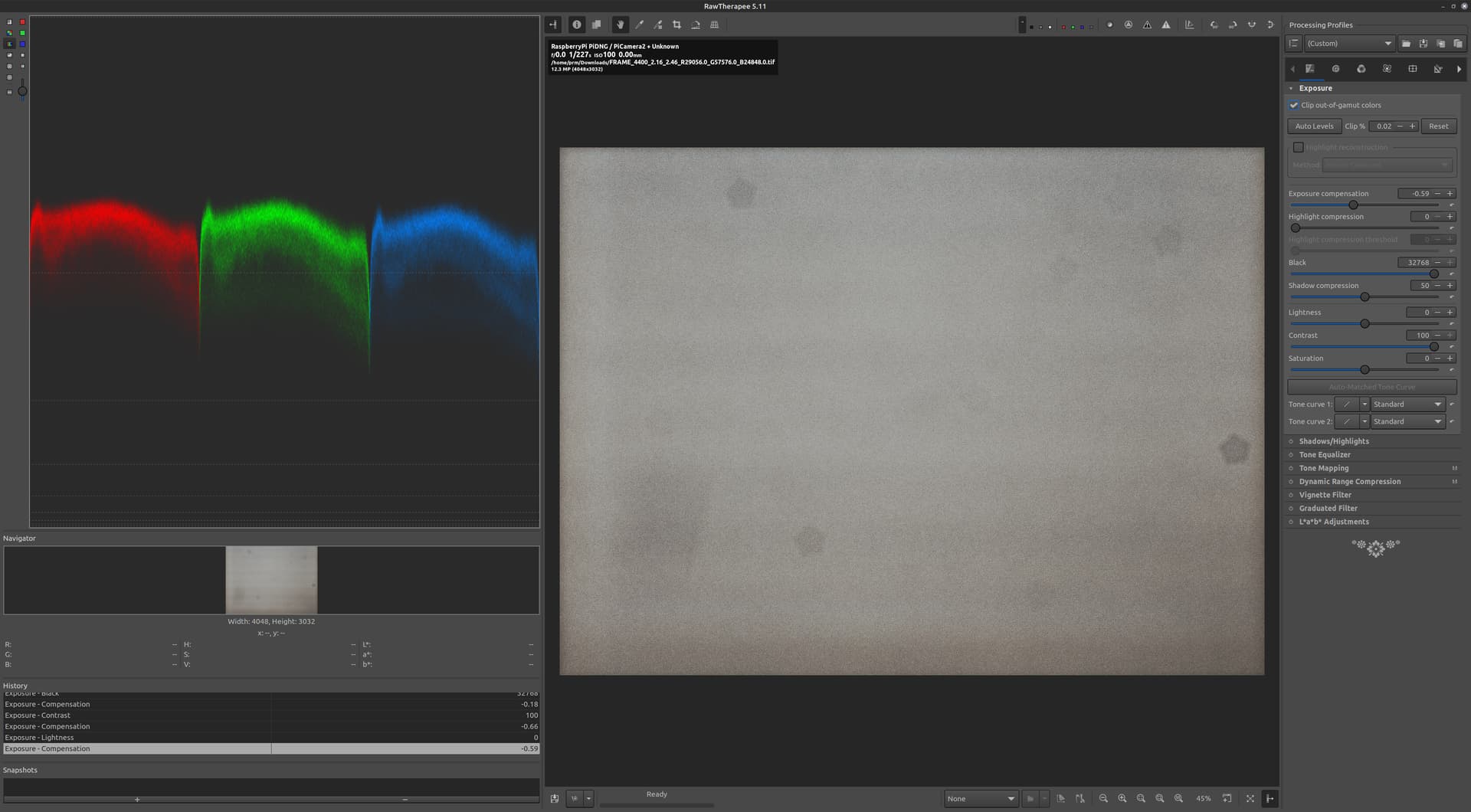Viewport: 1471px width, 812px height.
Task: Toggle the right panel visibility icon
Action: point(1270,799)
